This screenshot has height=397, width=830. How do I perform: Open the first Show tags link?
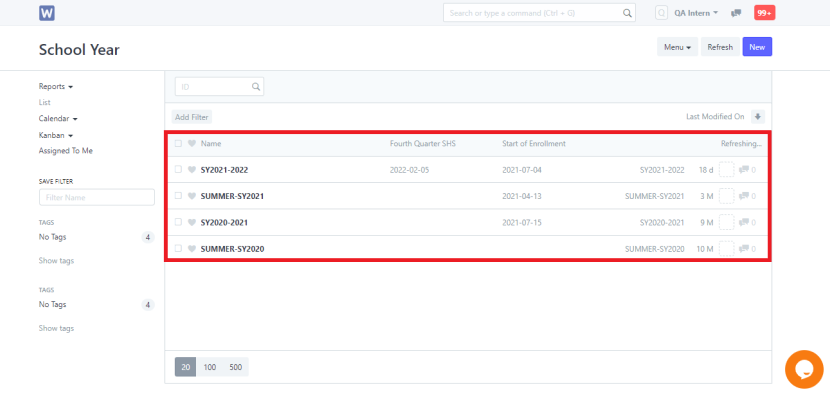(x=56, y=261)
